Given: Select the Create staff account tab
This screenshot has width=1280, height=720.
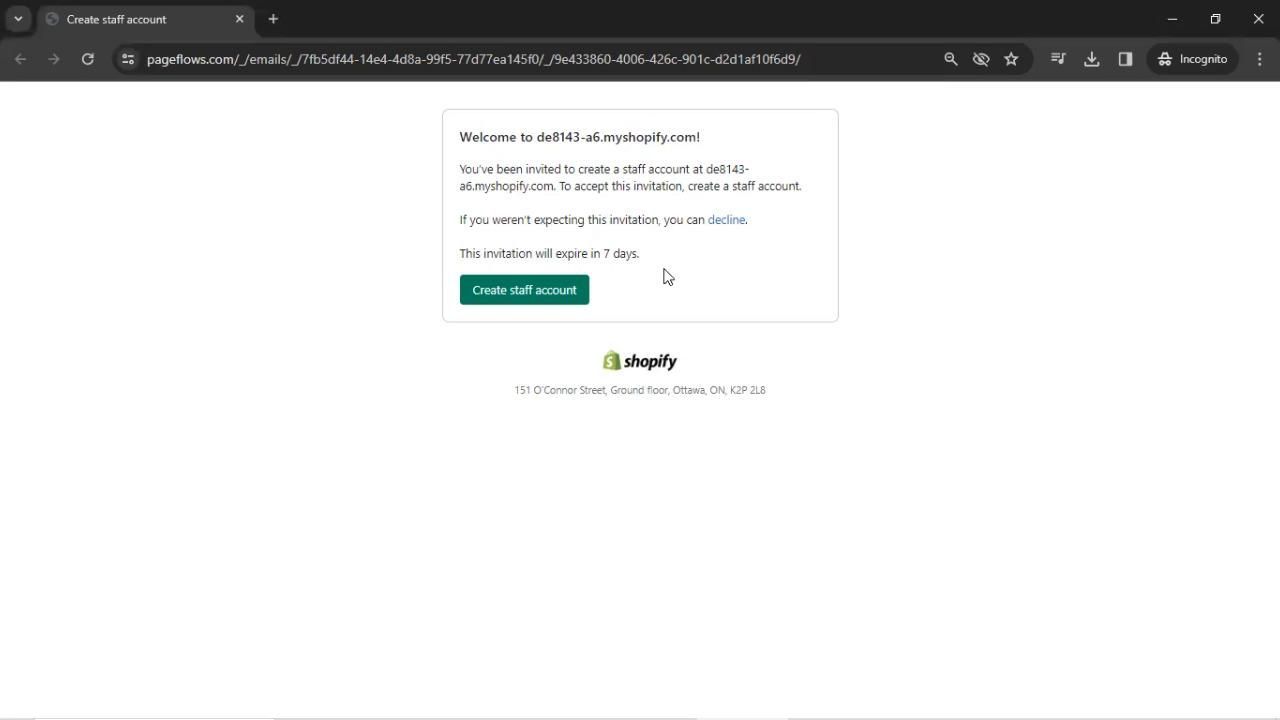Looking at the screenshot, I should coord(140,19).
